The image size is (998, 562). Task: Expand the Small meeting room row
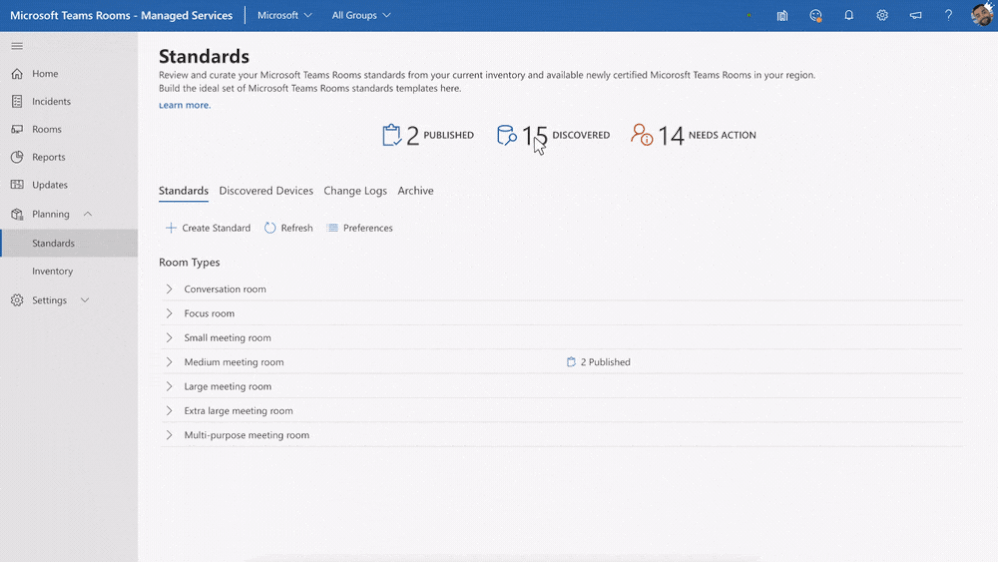169,337
